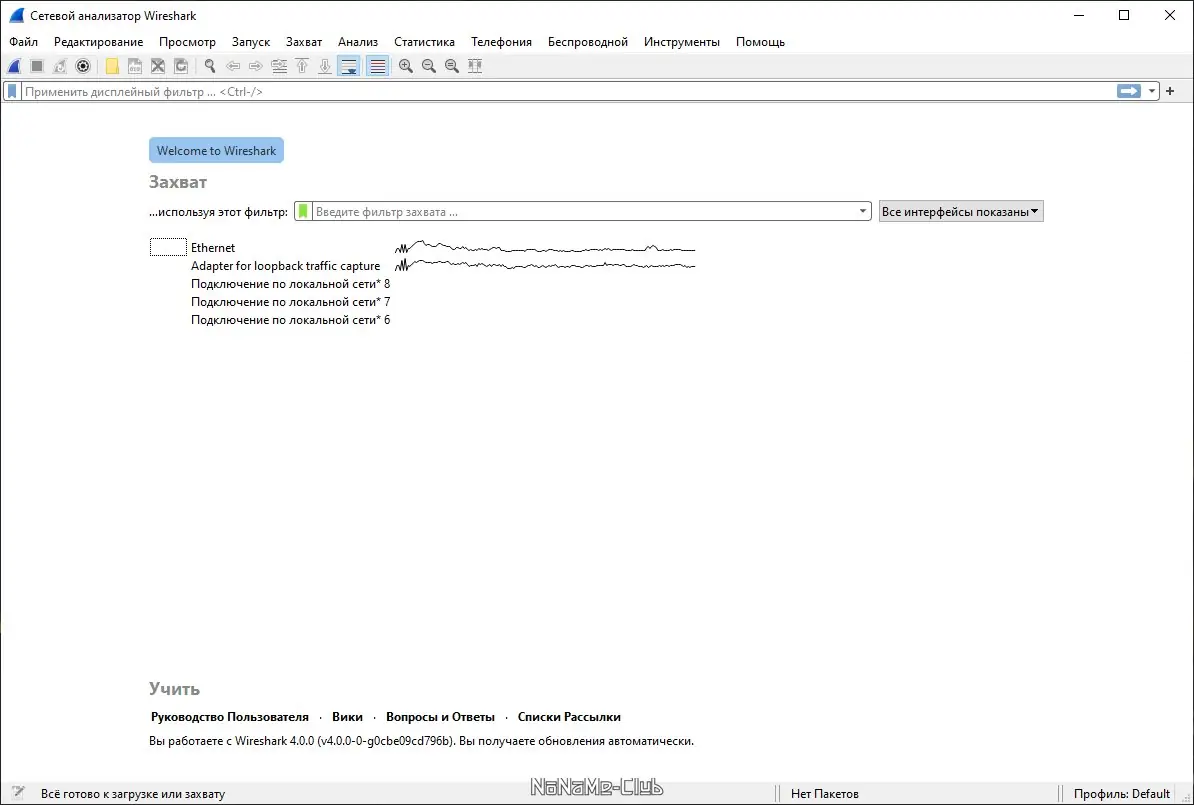Screen dimensions: 1194x805
Task: Open a capture file with the yellow folder icon
Action: (x=112, y=66)
